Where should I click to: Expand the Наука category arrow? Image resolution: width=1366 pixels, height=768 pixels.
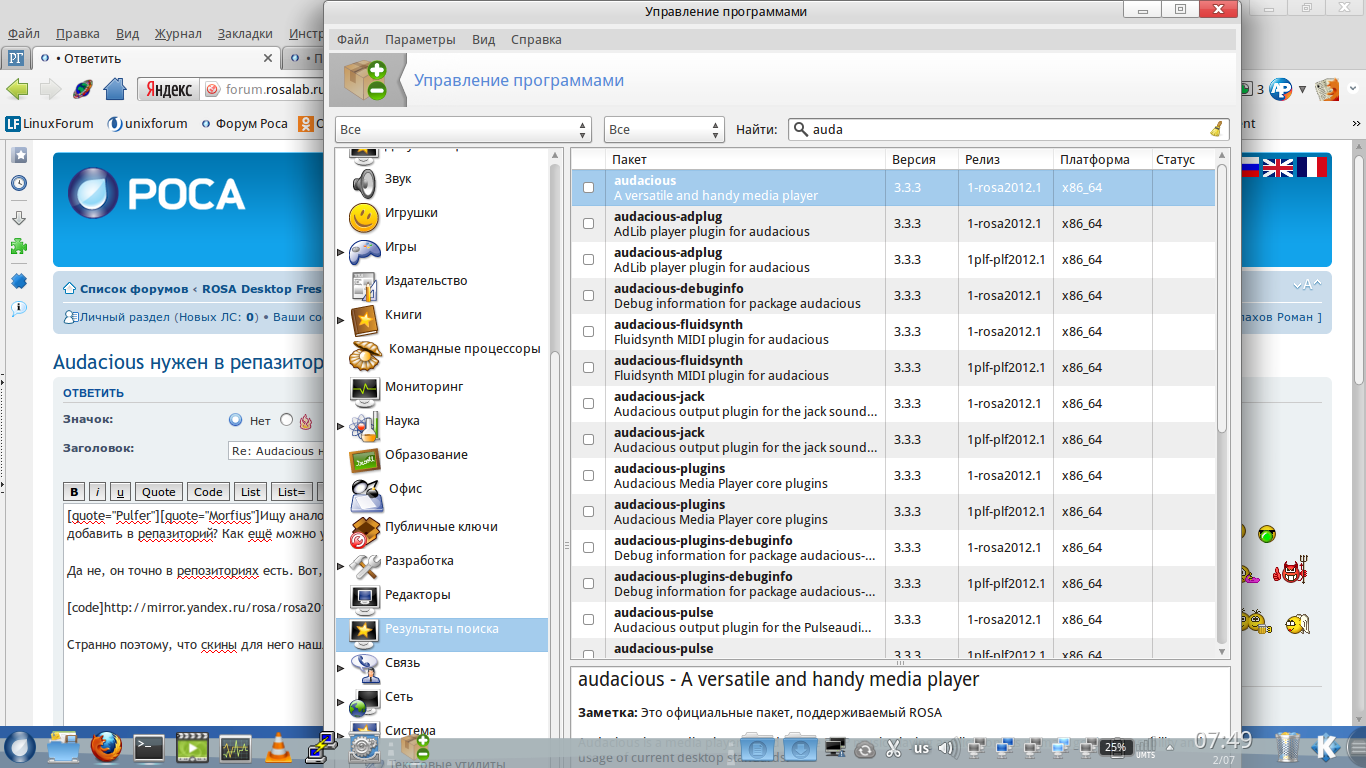click(341, 426)
